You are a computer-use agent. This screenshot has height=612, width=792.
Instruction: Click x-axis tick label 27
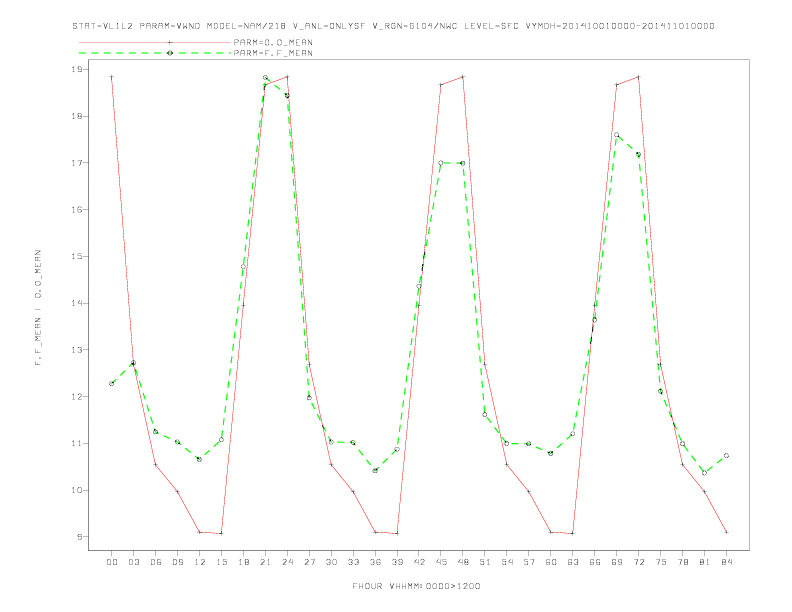point(309,562)
